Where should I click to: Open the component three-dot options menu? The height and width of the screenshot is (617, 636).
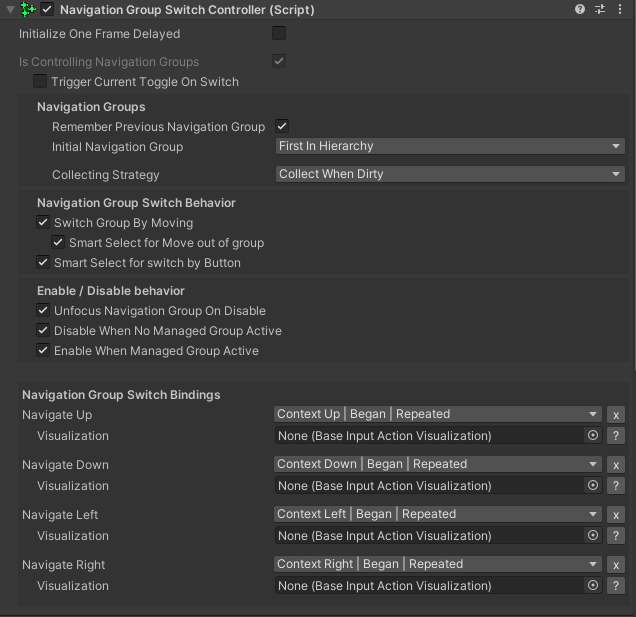click(621, 9)
